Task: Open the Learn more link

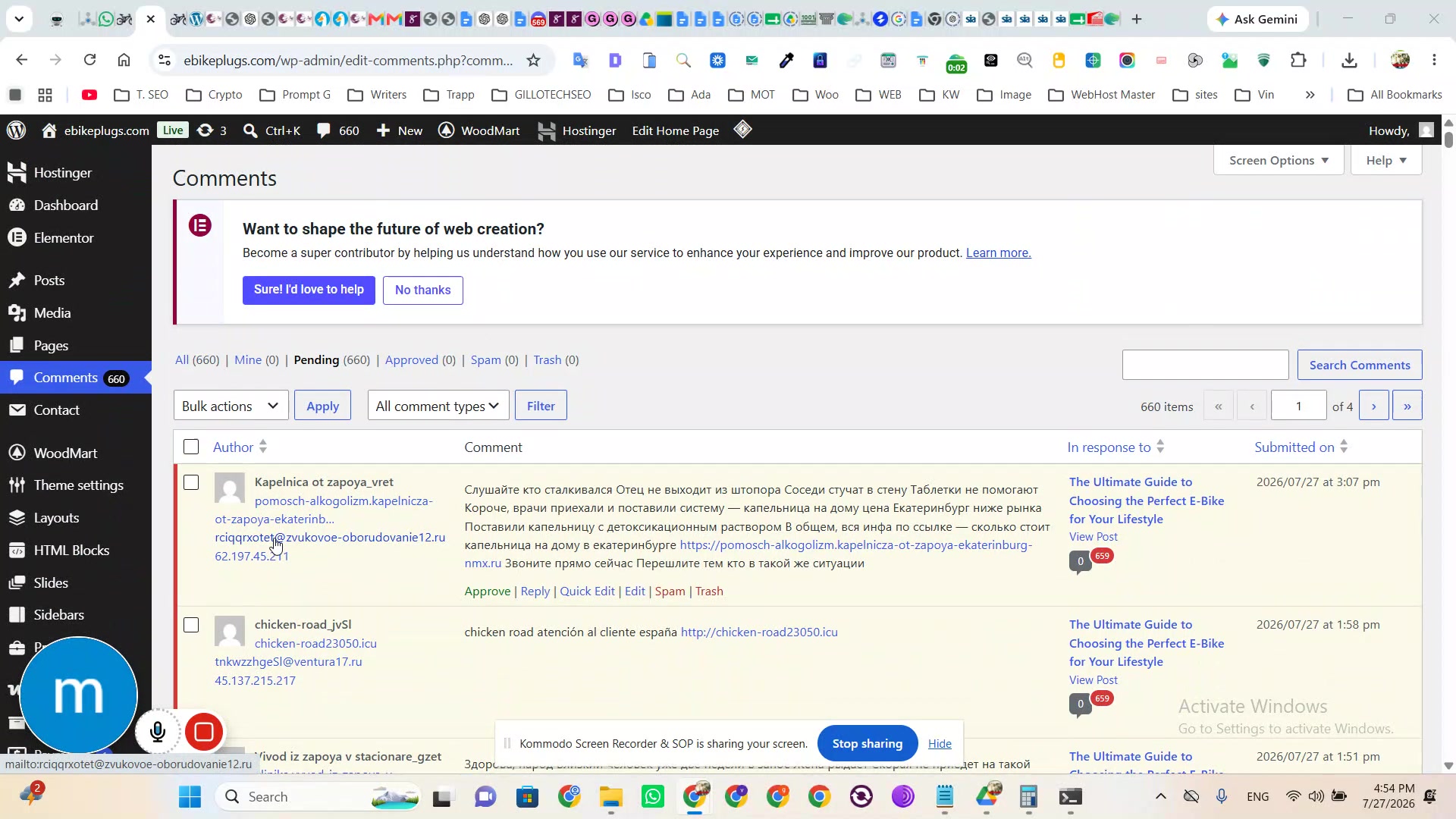Action: tap(998, 253)
